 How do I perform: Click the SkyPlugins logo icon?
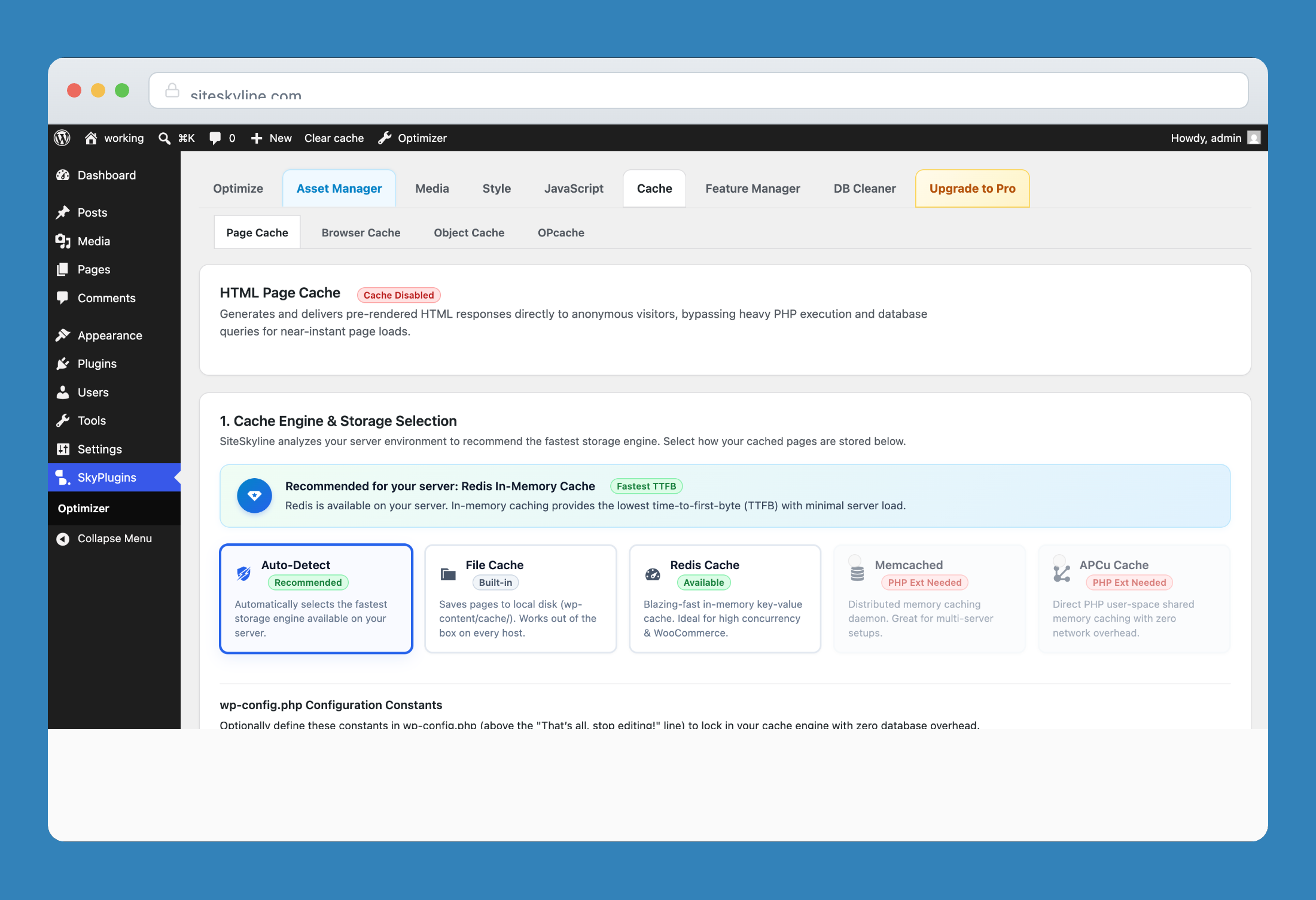click(63, 478)
